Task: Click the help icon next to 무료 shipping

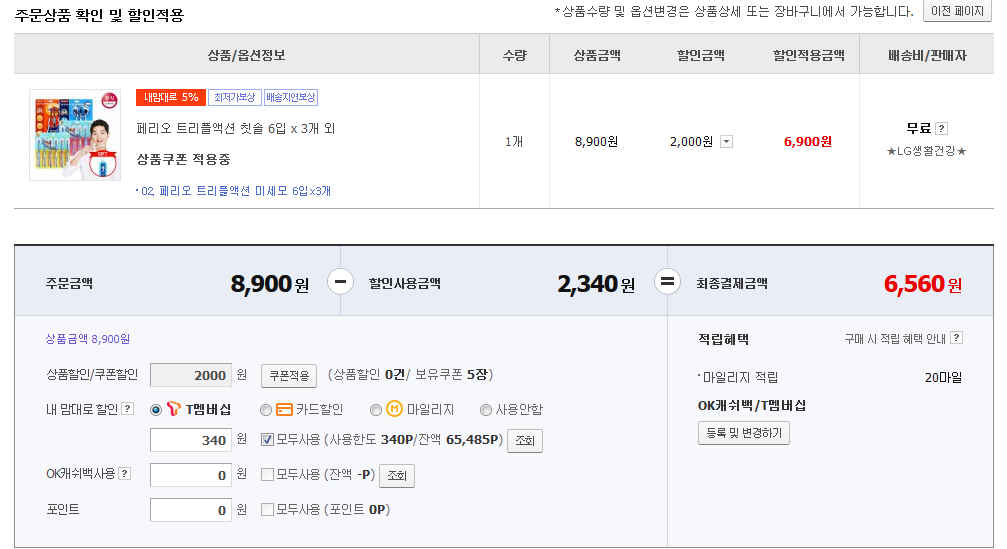Action: (x=942, y=128)
